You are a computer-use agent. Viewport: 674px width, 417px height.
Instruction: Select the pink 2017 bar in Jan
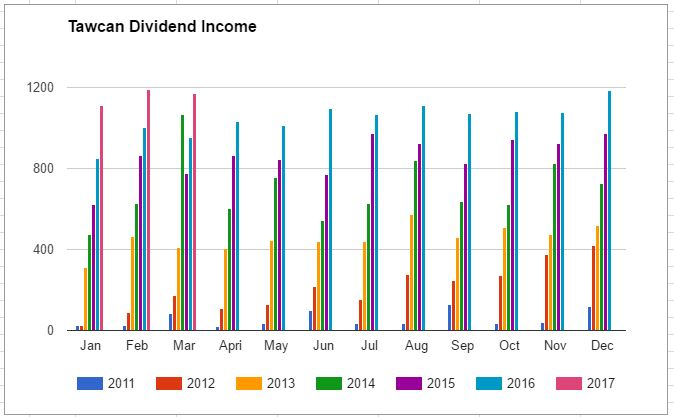click(101, 218)
